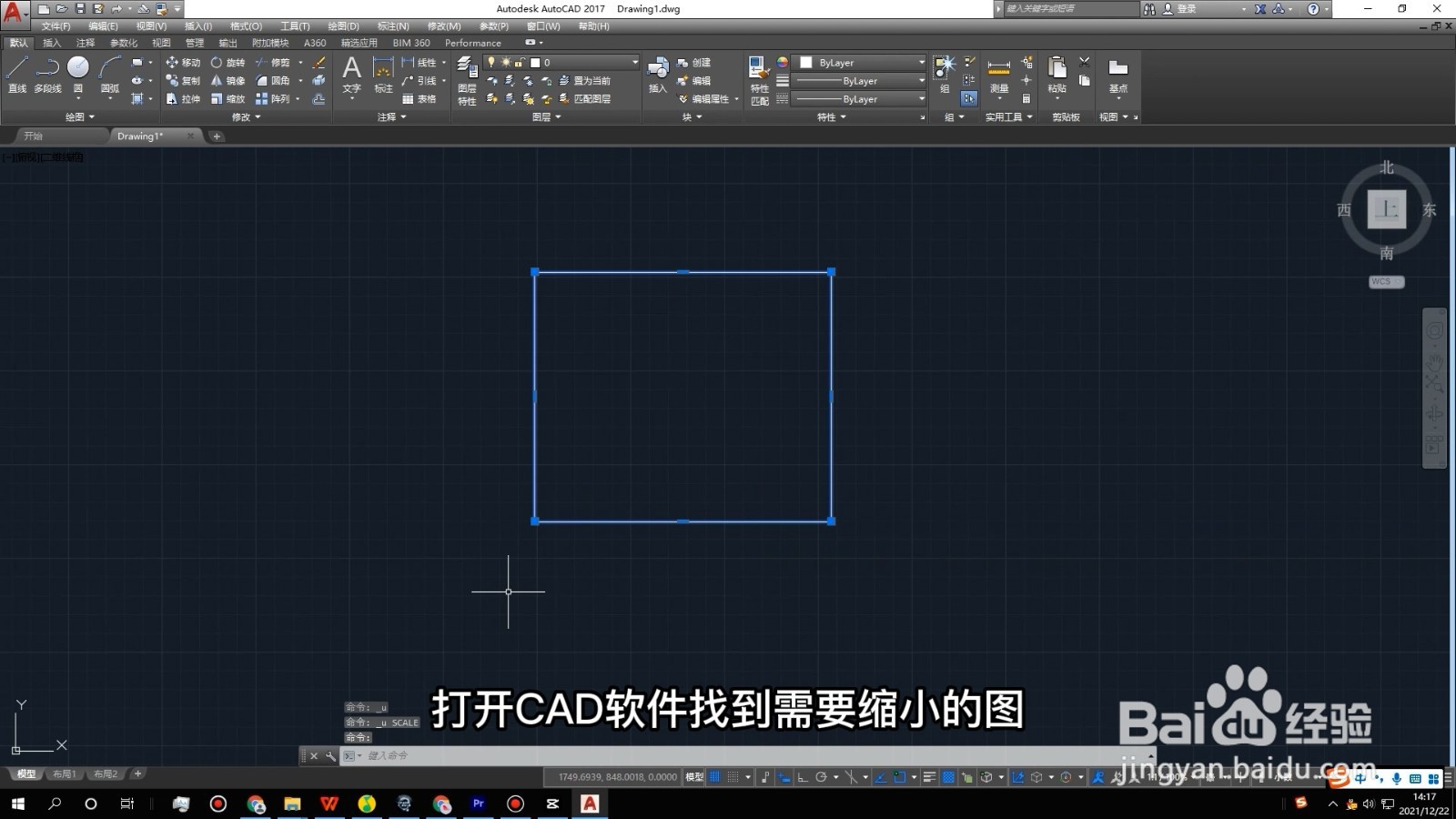Select the Arc (圆弧) tool

110,75
